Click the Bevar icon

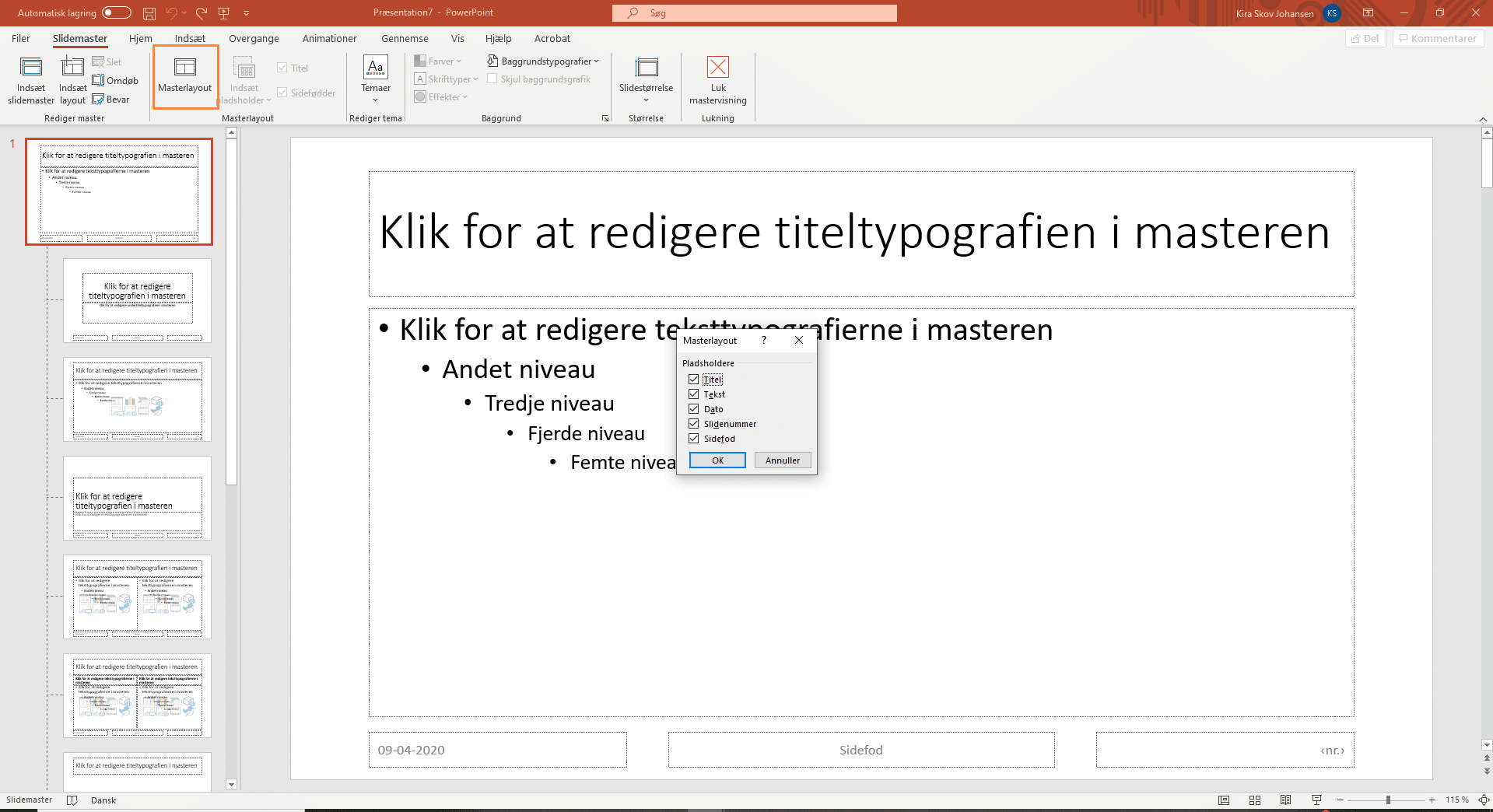click(x=112, y=99)
